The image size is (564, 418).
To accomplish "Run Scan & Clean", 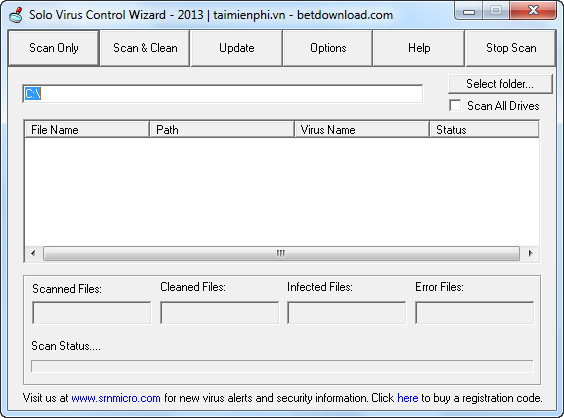I will [x=145, y=48].
